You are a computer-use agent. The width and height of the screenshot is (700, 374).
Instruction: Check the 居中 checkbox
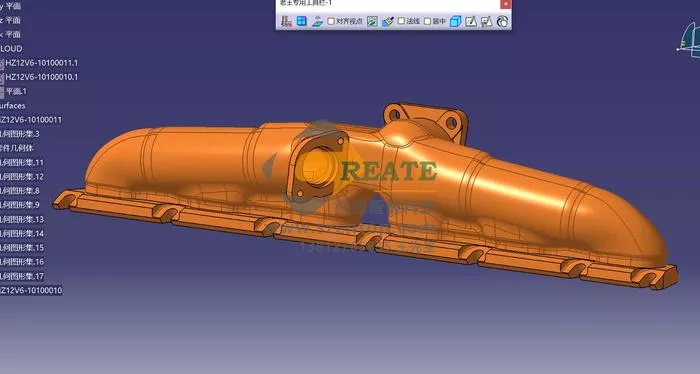point(427,21)
